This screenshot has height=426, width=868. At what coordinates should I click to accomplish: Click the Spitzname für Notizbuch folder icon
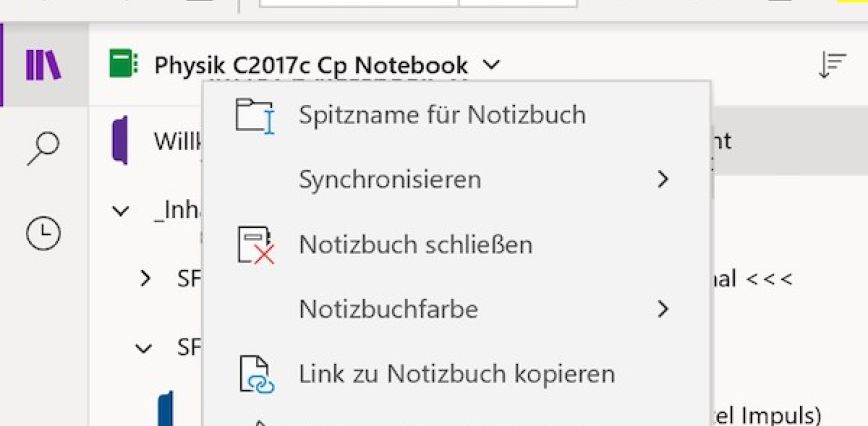(254, 115)
